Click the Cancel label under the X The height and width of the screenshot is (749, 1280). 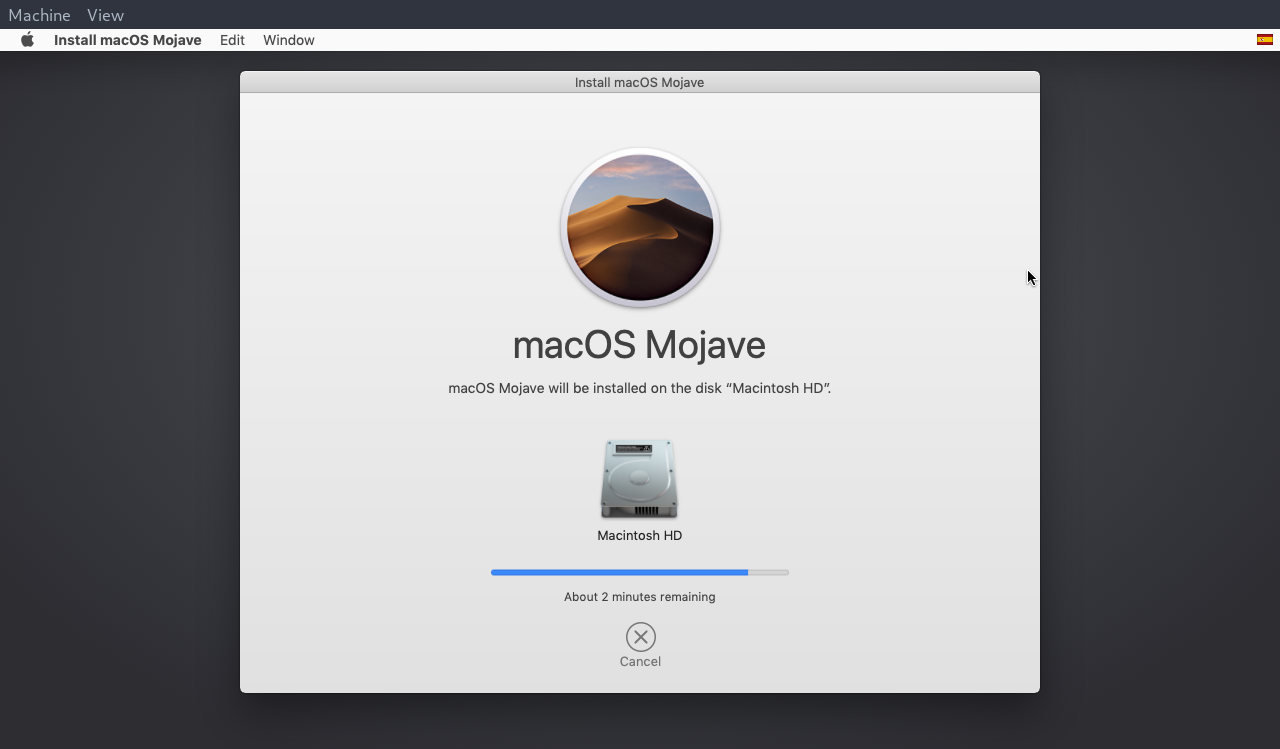(x=640, y=661)
